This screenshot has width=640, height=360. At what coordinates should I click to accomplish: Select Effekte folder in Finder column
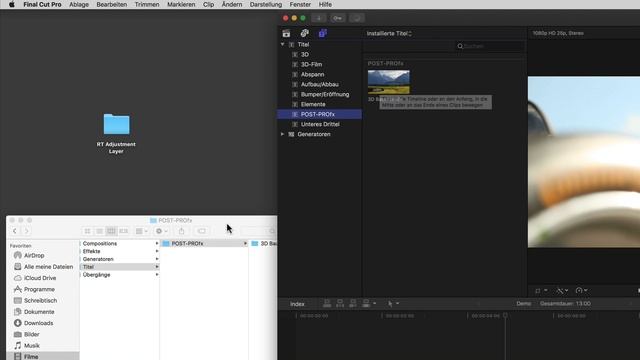(x=120, y=251)
